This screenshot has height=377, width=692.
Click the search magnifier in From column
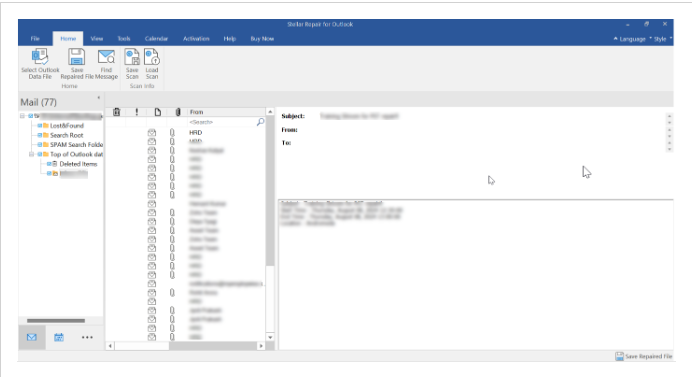click(x=260, y=122)
